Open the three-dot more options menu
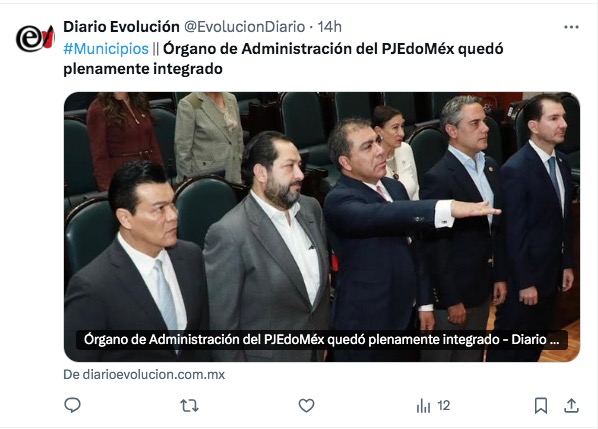Image resolution: width=598 pixels, height=429 pixels. [x=571, y=27]
